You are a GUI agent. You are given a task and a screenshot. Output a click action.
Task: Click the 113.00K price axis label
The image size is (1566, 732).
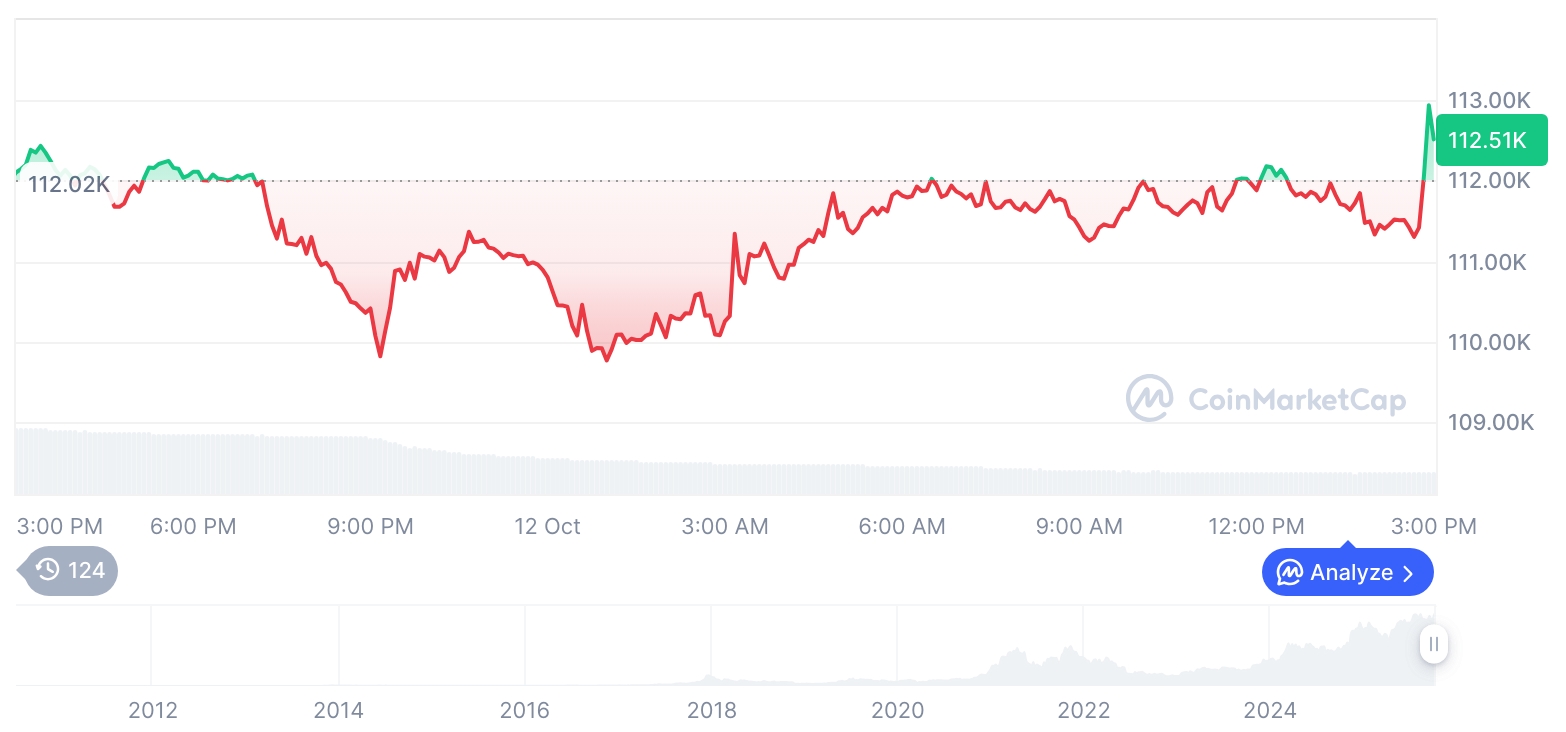pyautogui.click(x=1489, y=100)
